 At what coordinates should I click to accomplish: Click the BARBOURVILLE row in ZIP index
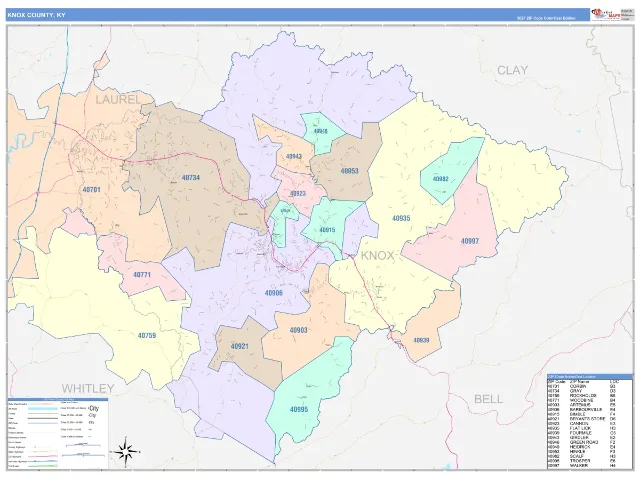[x=590, y=409]
